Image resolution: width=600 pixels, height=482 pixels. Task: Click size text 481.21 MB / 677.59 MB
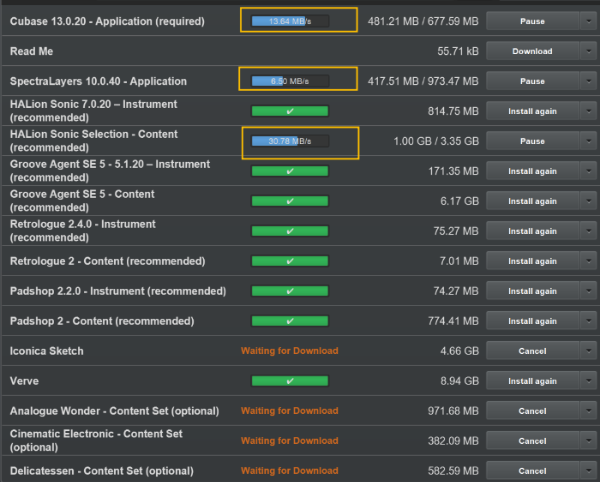coord(423,21)
